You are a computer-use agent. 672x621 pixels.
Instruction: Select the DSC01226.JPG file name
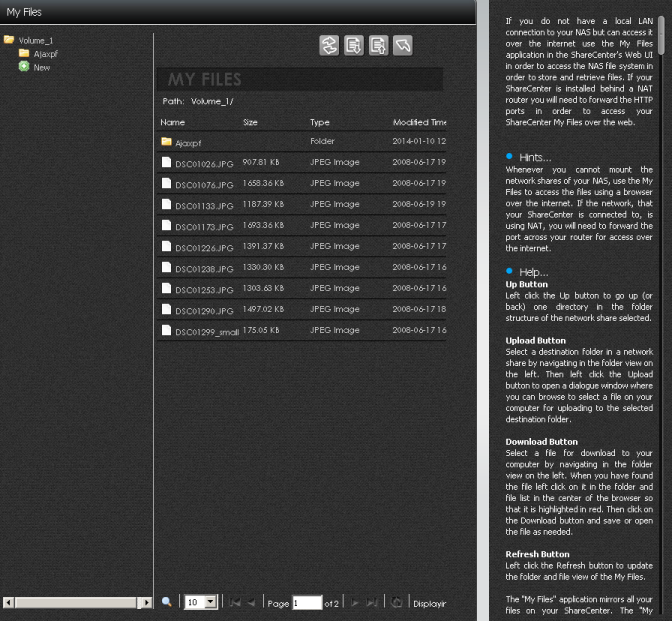[x=204, y=248]
